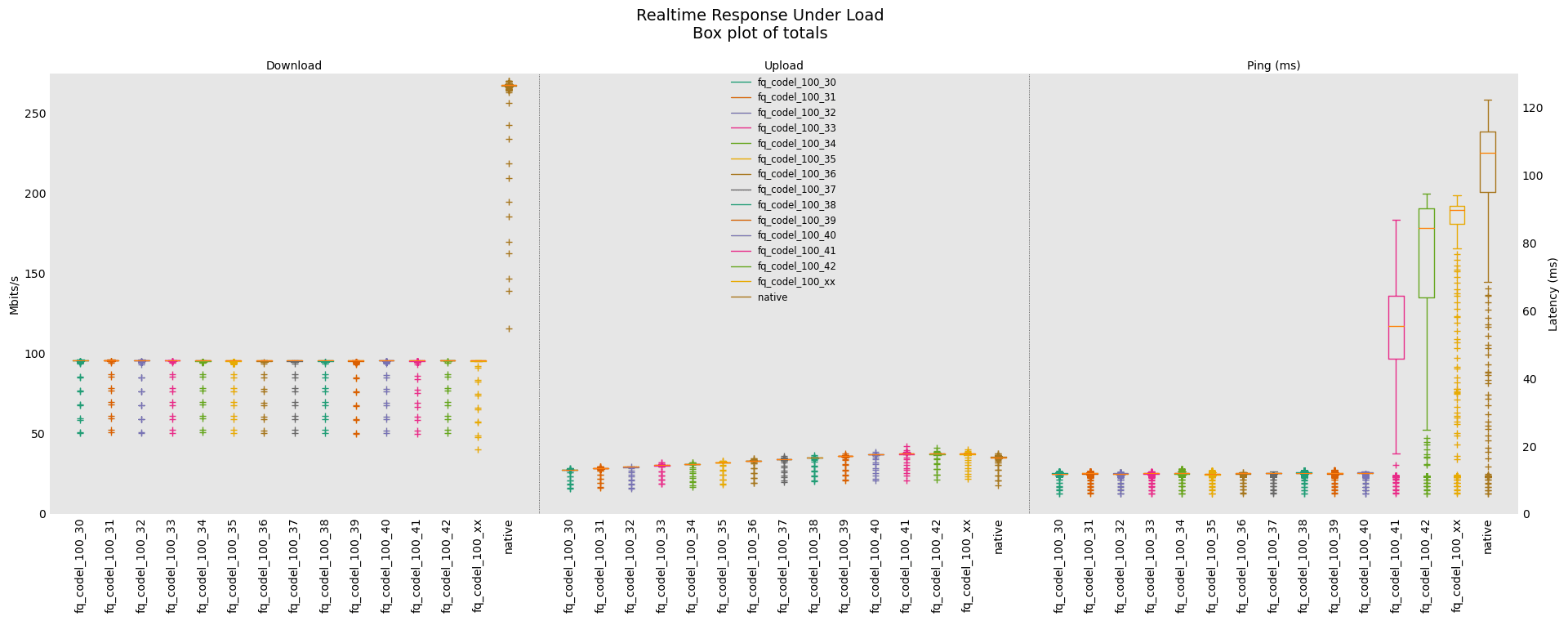Screen dimensions: 1568x621
Task: Select the Upload panel title
Action: coord(783,66)
